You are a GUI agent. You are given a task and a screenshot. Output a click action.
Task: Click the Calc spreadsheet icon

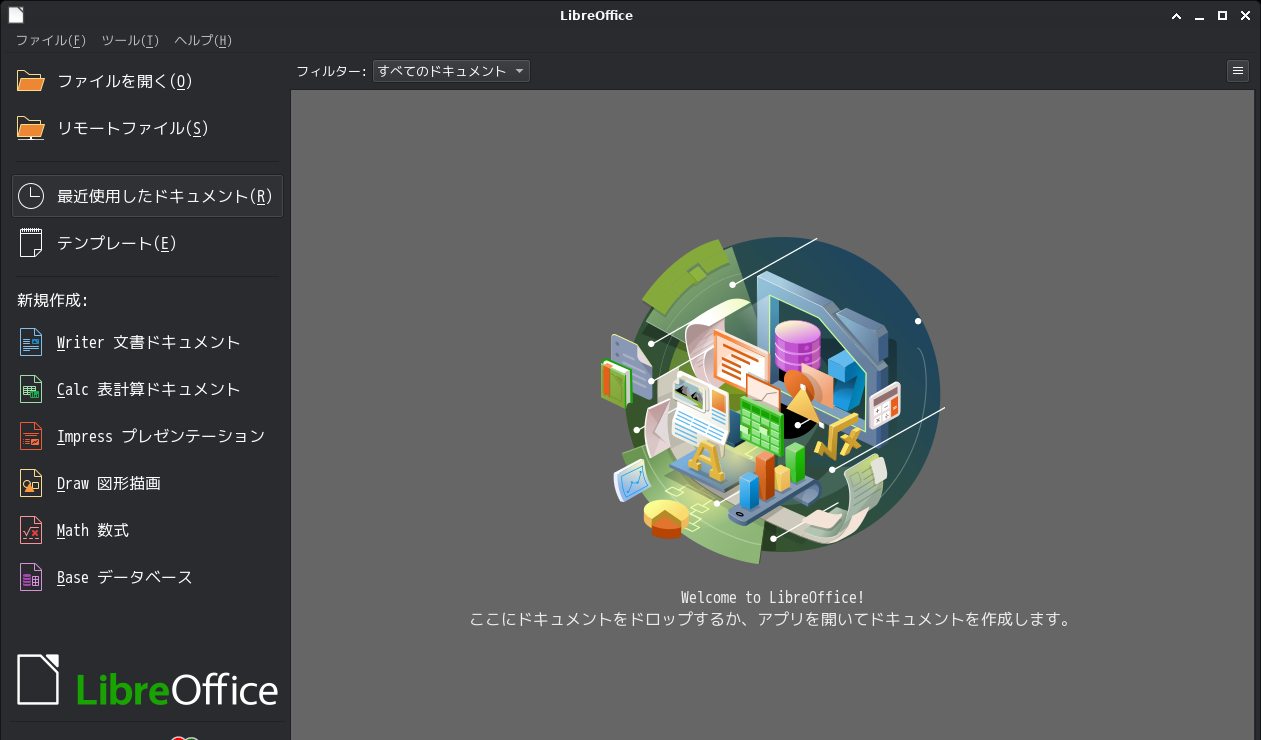tap(31, 389)
